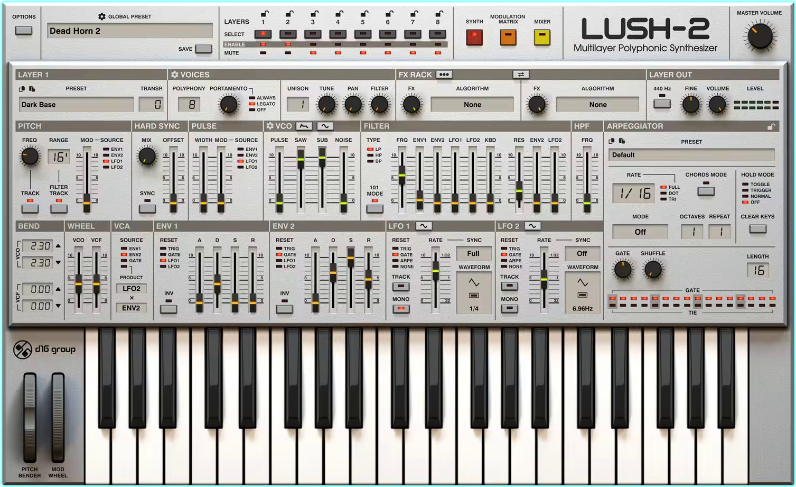The height and width of the screenshot is (487, 796).
Task: Click the SAVE global preset button
Action: [204, 49]
